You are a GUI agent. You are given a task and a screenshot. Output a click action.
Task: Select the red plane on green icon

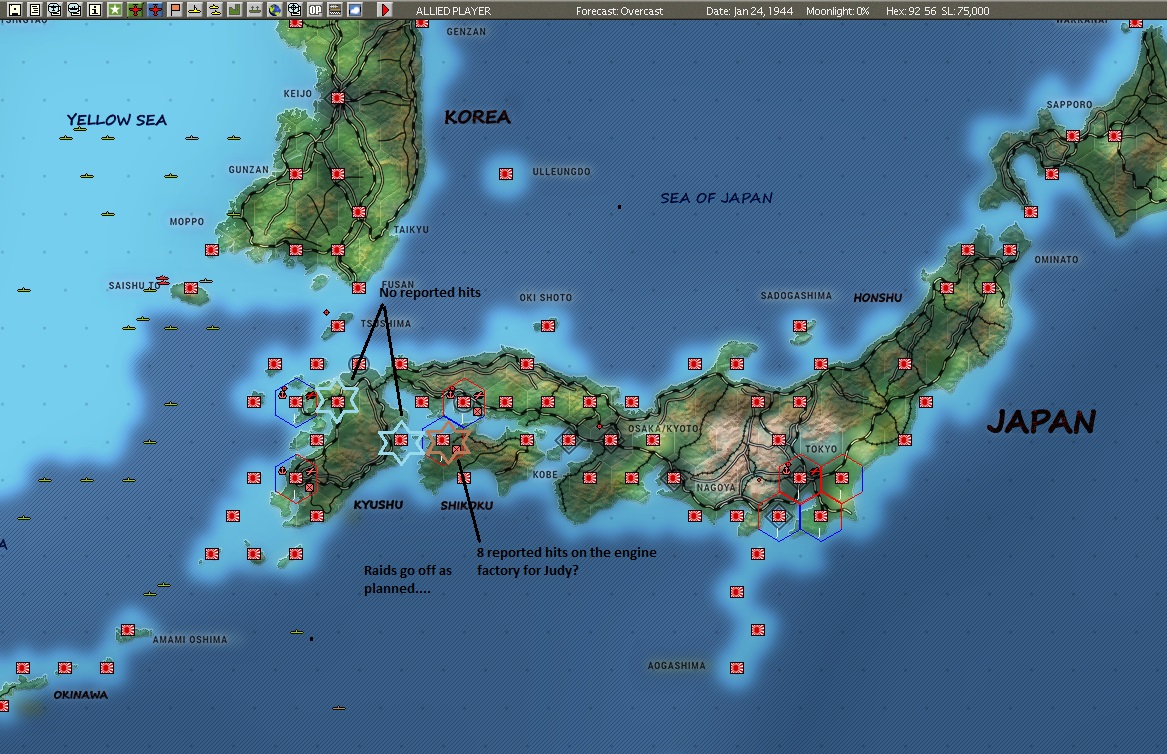pyautogui.click(x=135, y=10)
